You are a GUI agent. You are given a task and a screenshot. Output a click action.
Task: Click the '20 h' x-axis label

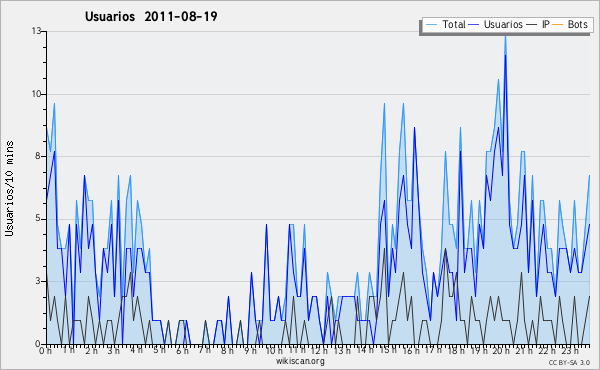coord(502,350)
